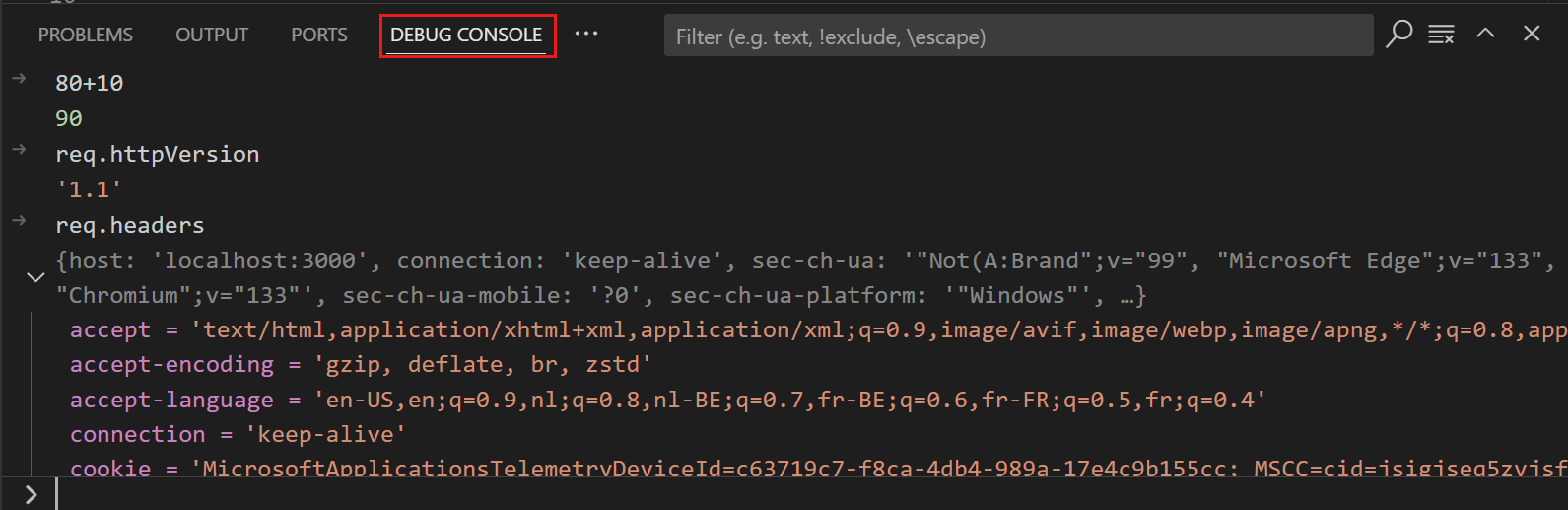
Task: Select the 80+10 evaluated expression
Action: 90,84
